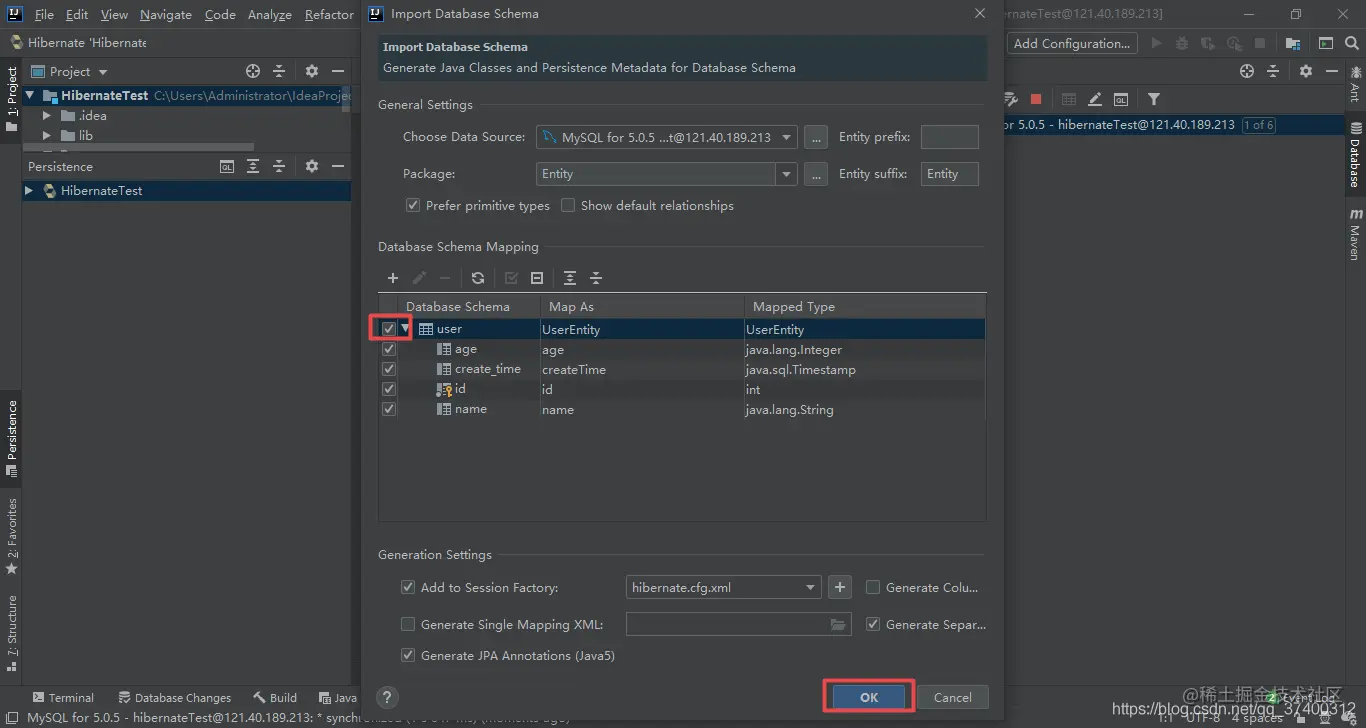1366x728 pixels.
Task: Click locate crosshair icon in Project panel
Action: point(253,71)
